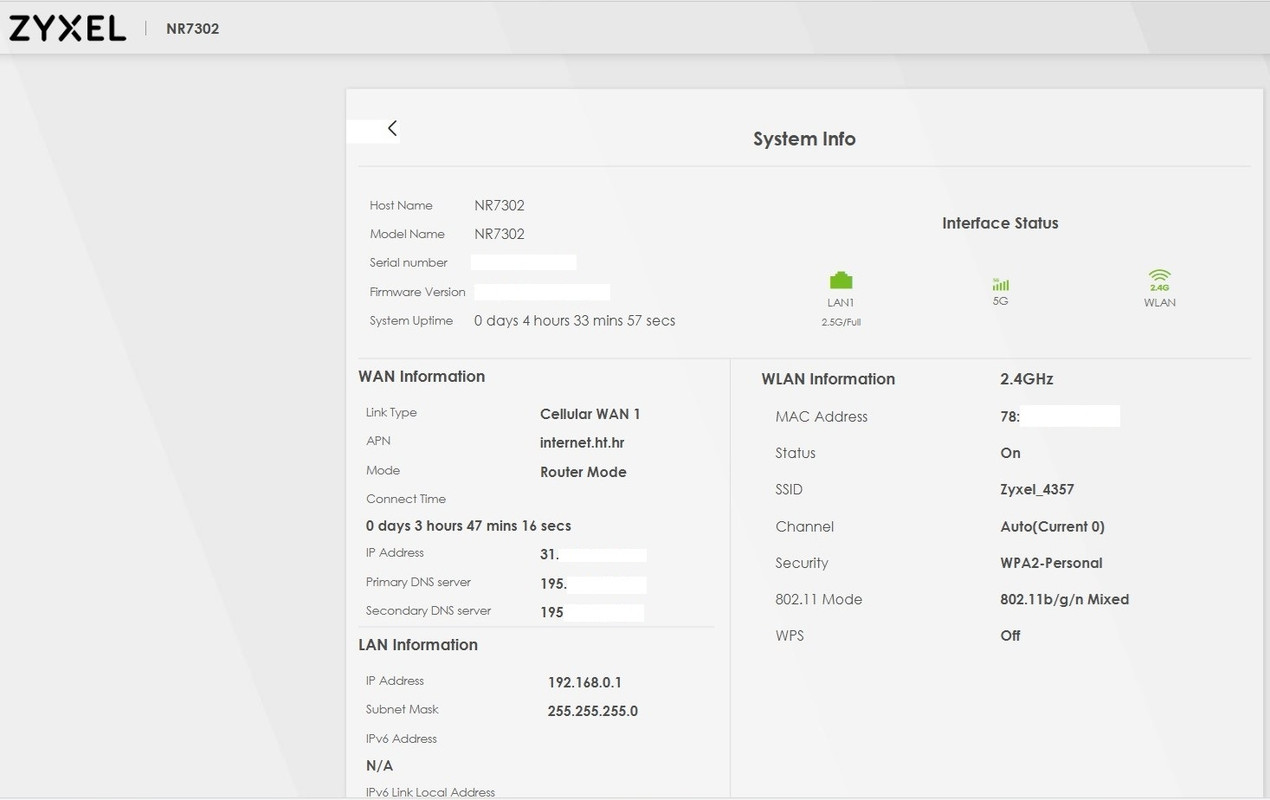Select APN value internet.ht.hr
Image resolution: width=1270 pixels, height=800 pixels.
582,443
